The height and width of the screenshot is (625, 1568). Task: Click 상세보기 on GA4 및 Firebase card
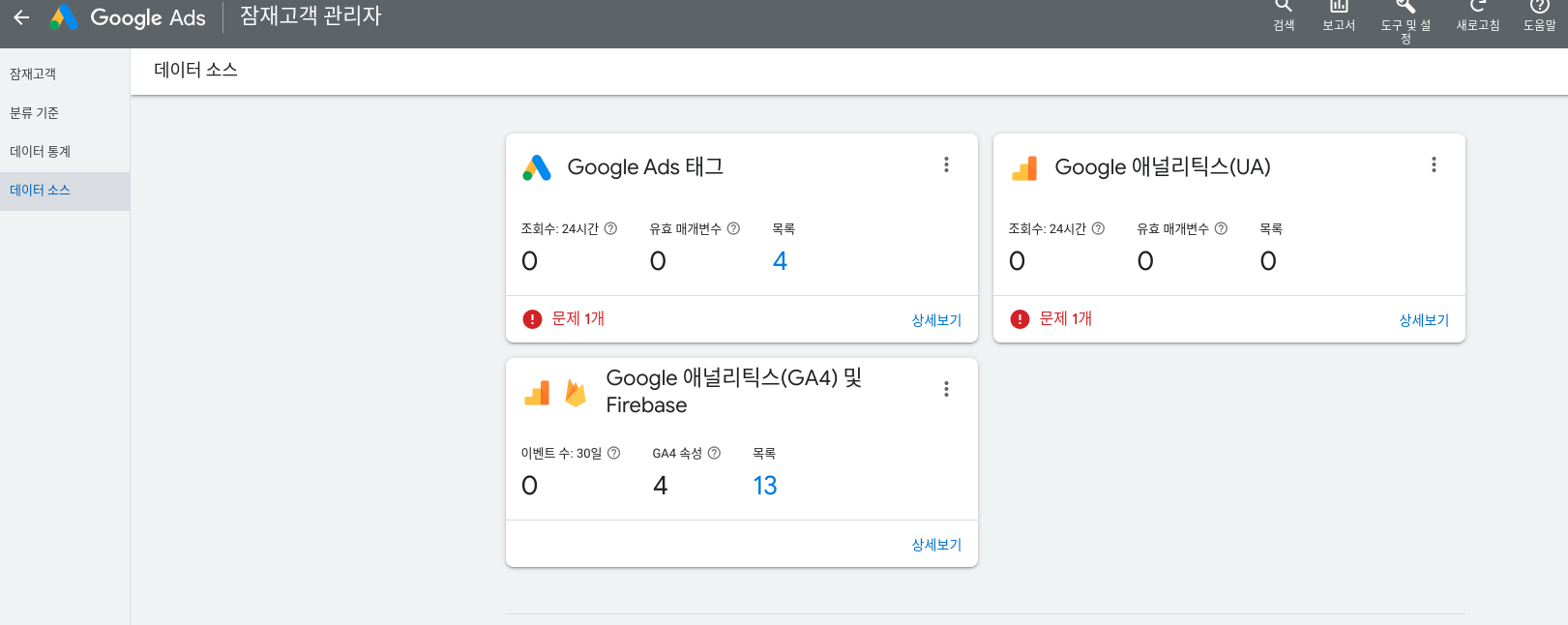936,545
